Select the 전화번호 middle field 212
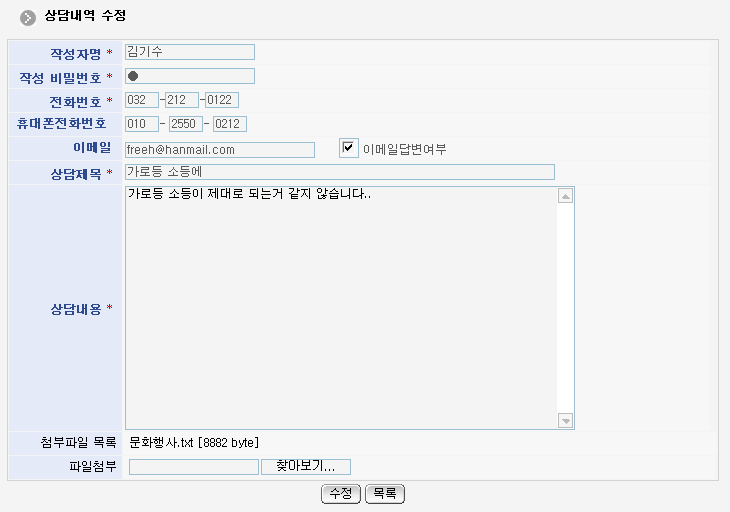 182,100
